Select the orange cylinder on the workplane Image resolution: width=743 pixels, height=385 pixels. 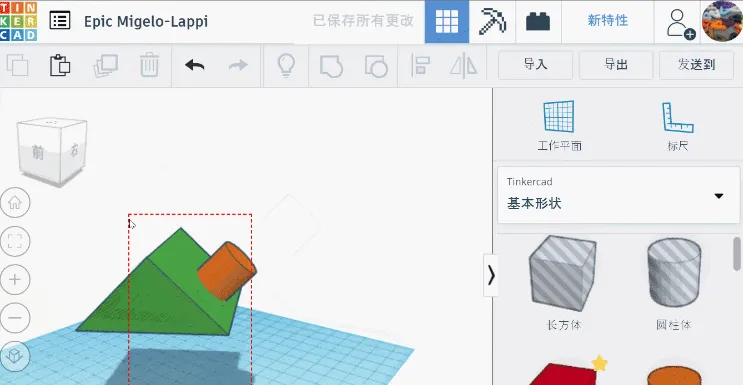point(227,271)
